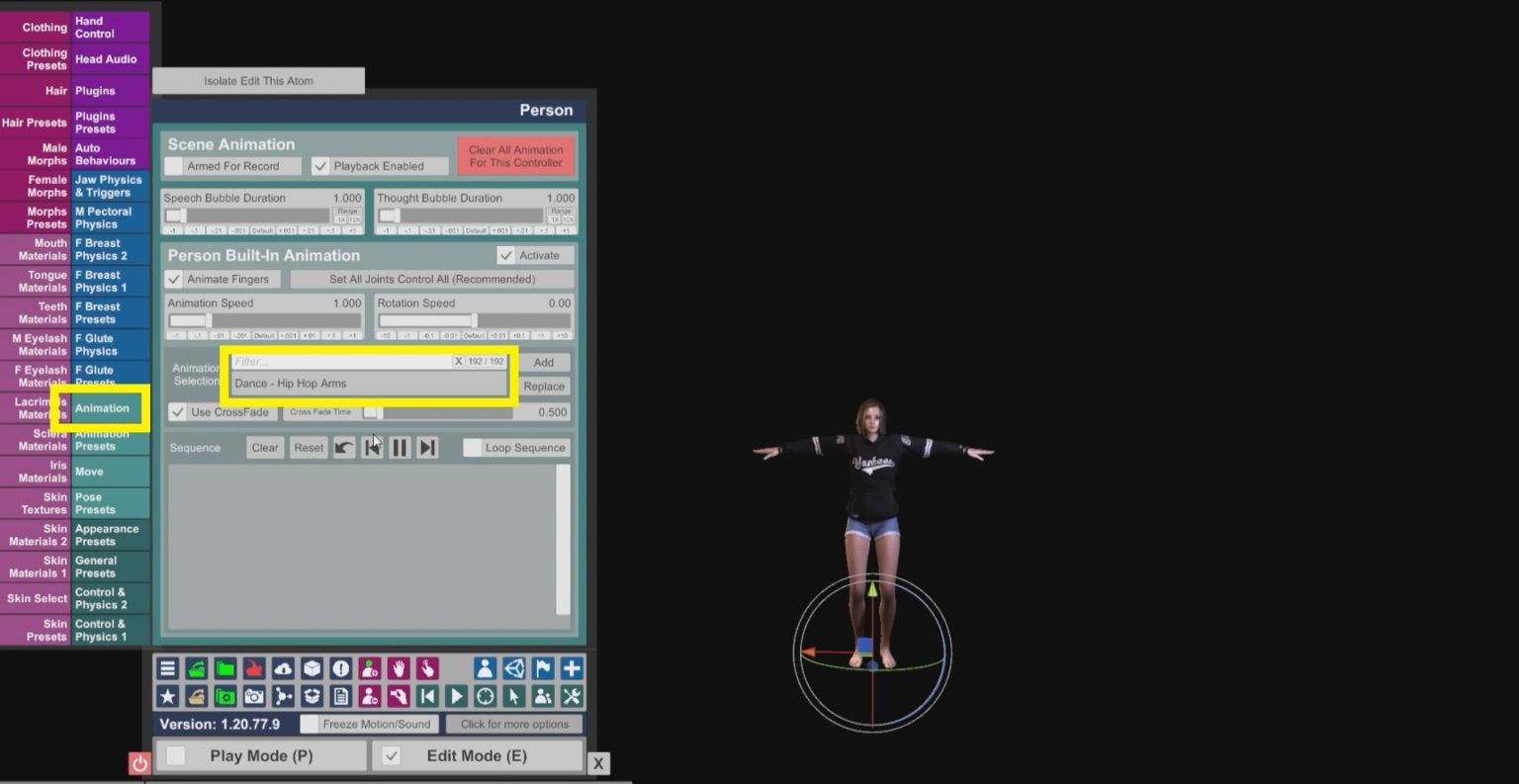Clear the animation filter with X
Image resolution: width=1519 pixels, height=784 pixels.
(x=458, y=362)
